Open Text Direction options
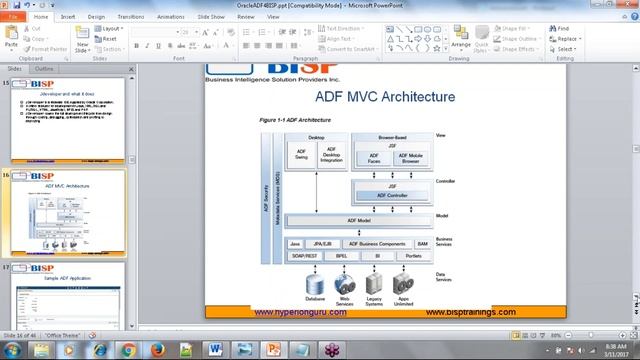Screen dimensions: 640x360 click(341, 29)
